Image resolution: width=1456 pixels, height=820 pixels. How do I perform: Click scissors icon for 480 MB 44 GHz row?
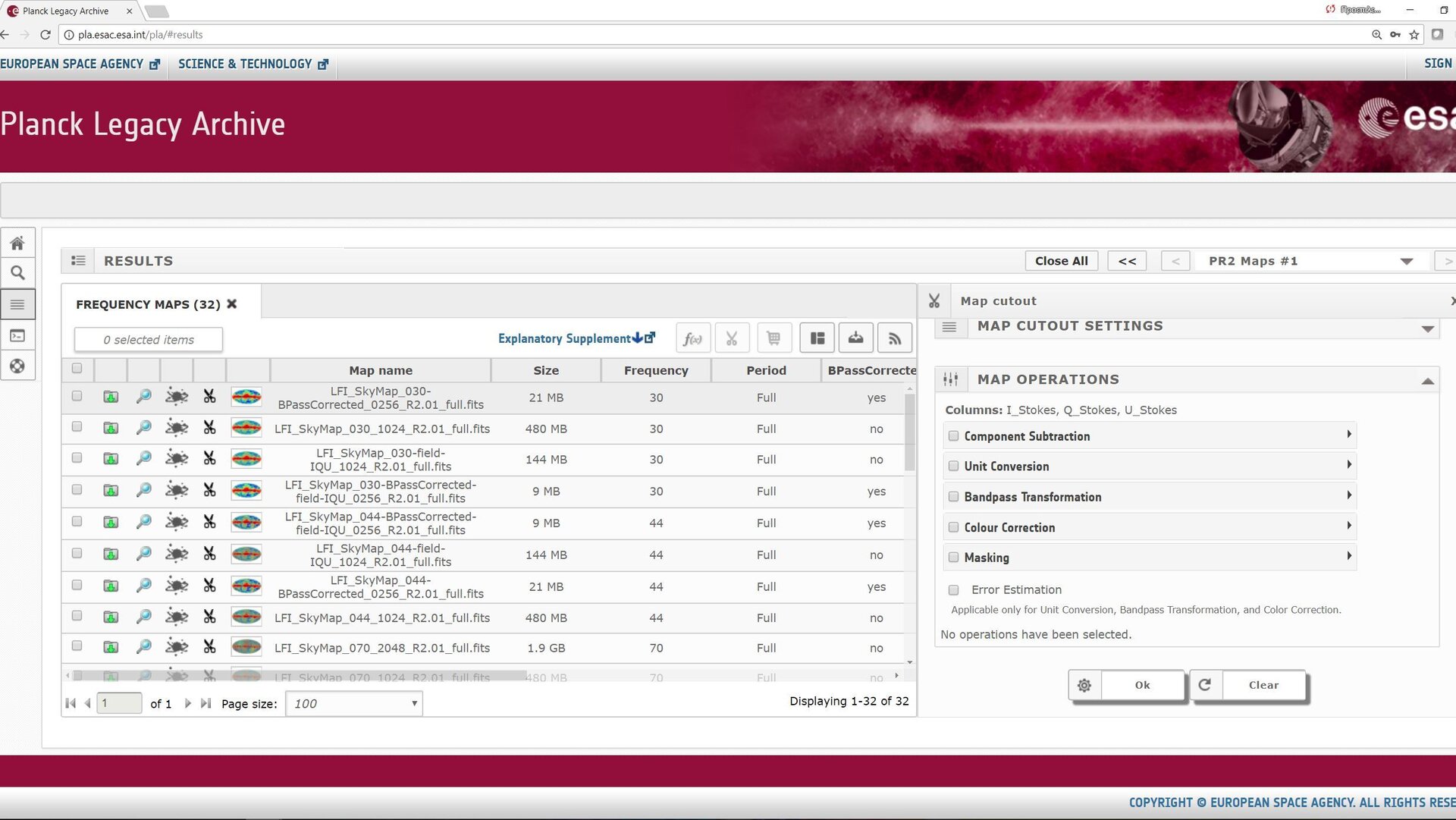tap(209, 617)
